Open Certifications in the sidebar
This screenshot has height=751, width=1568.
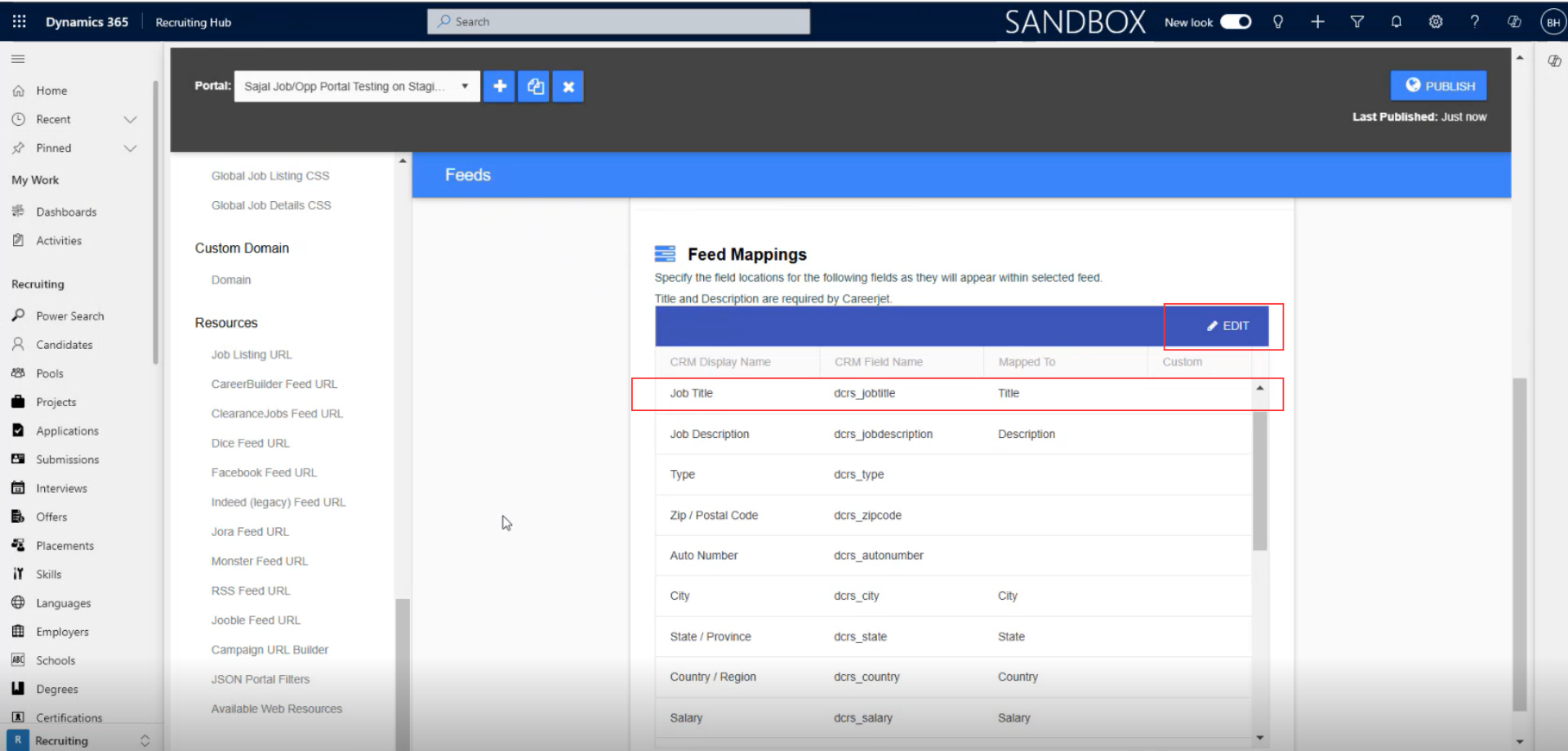(69, 717)
